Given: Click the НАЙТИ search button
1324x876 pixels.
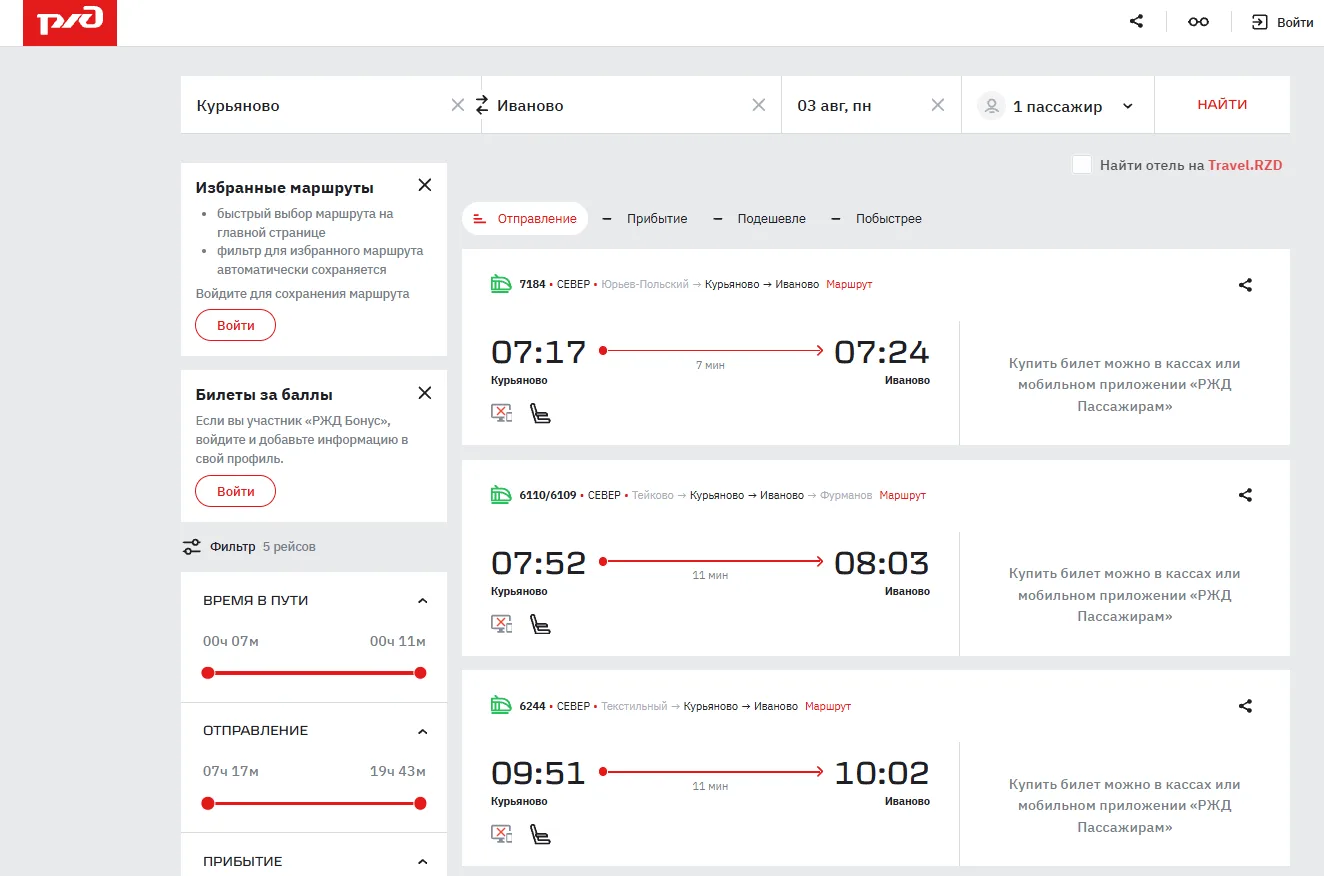Looking at the screenshot, I should point(1222,105).
